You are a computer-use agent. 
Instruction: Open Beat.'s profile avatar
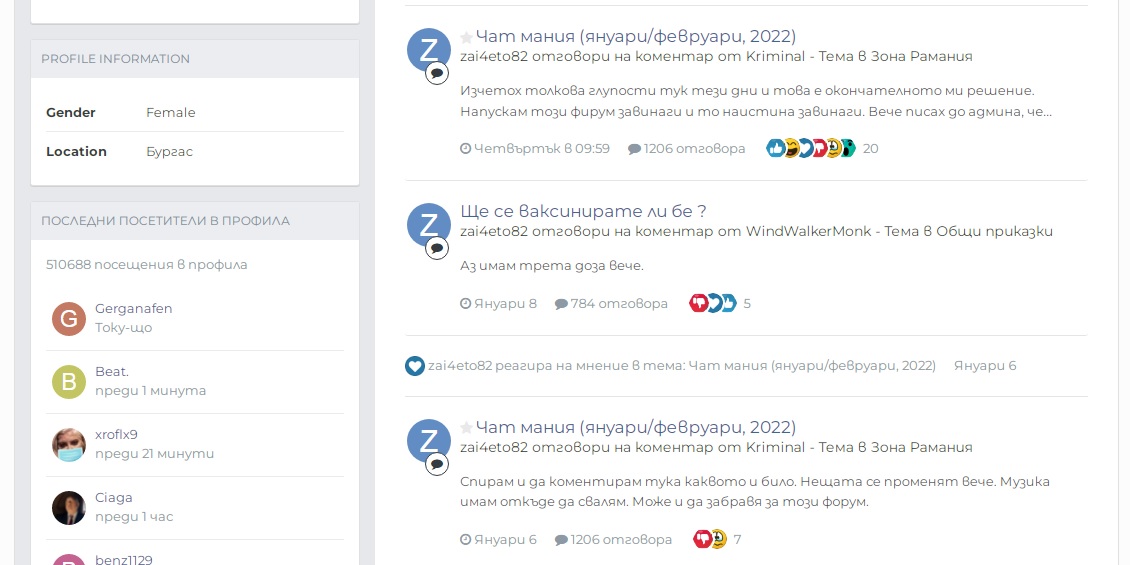[69, 382]
